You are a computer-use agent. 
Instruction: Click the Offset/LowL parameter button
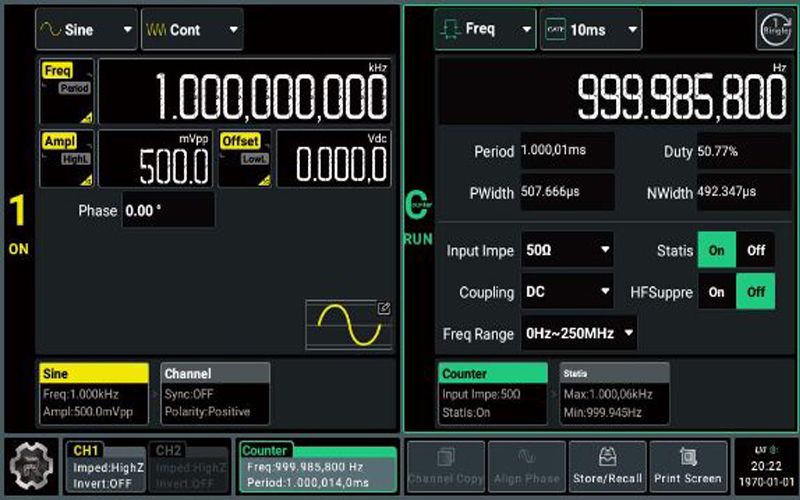[x=245, y=159]
